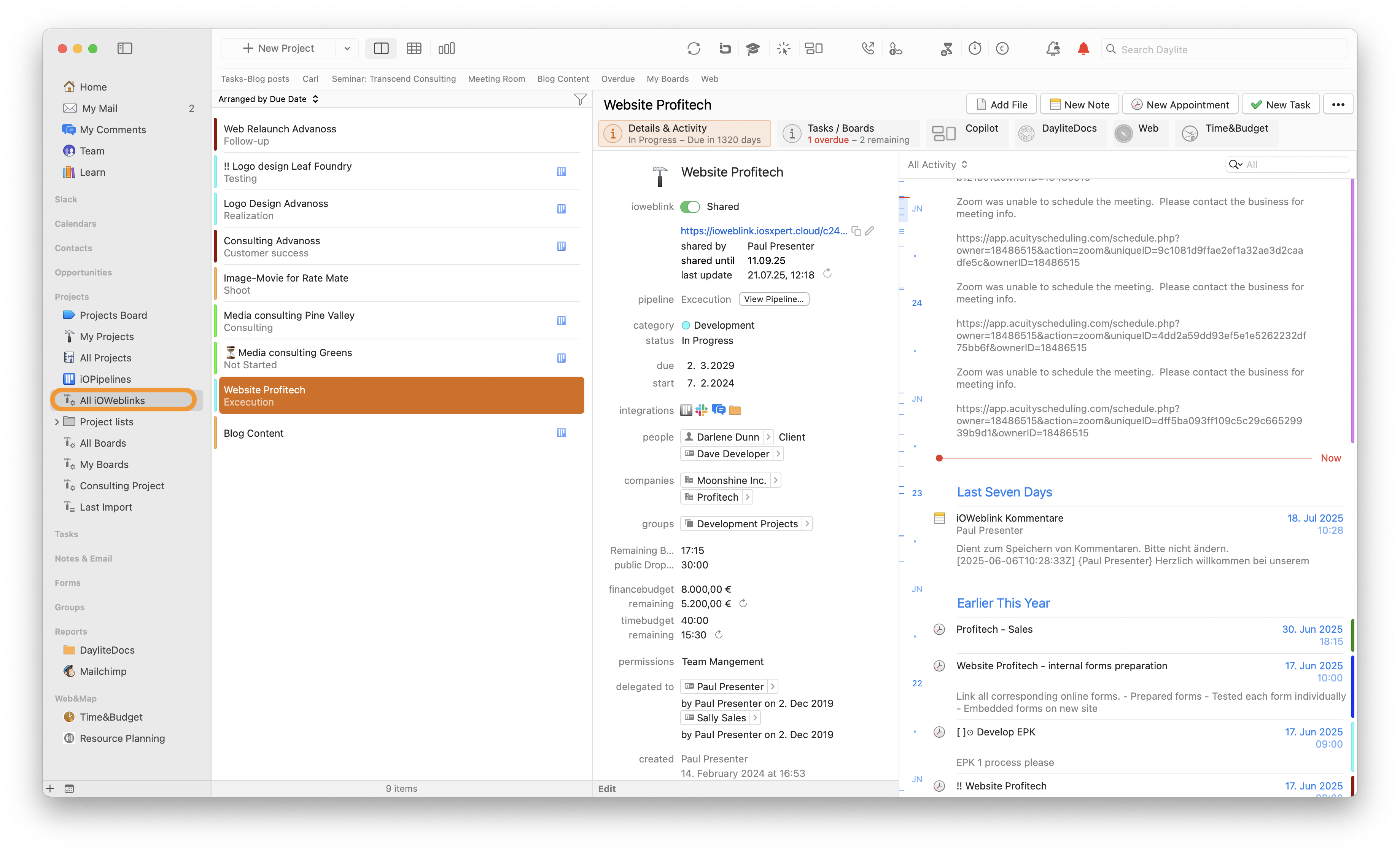Toggle the ioweblink Shared switch
1400x853 pixels.
(690, 207)
